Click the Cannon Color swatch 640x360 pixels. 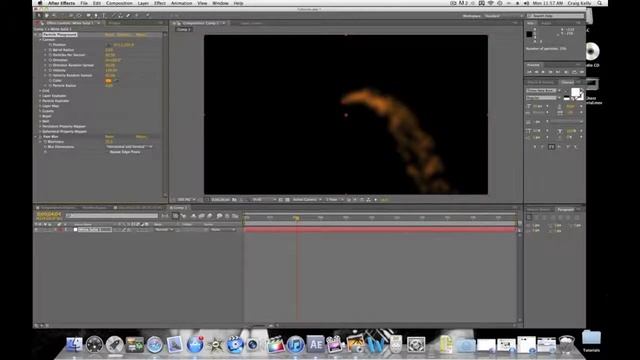click(108, 80)
